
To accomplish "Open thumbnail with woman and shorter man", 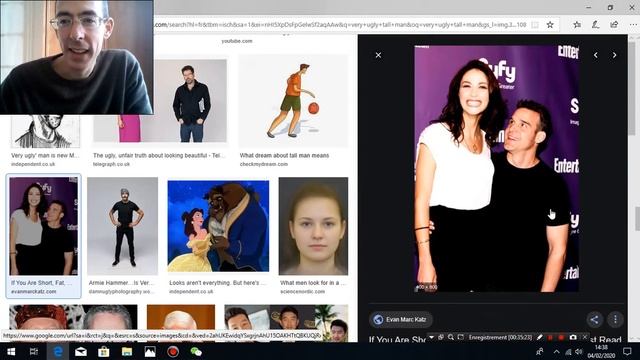I will point(44,226).
